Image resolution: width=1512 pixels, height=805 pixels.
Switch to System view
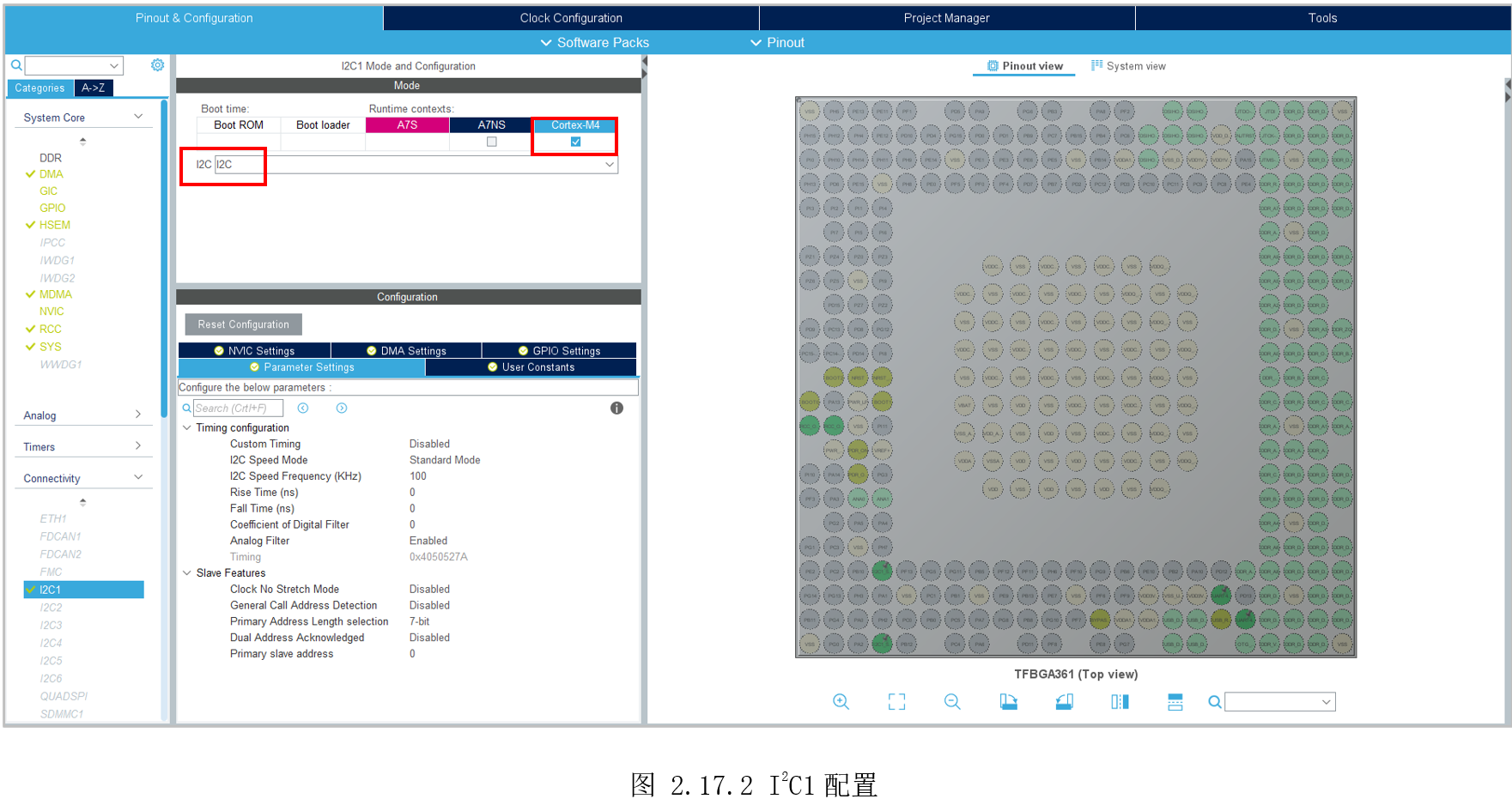[1128, 66]
